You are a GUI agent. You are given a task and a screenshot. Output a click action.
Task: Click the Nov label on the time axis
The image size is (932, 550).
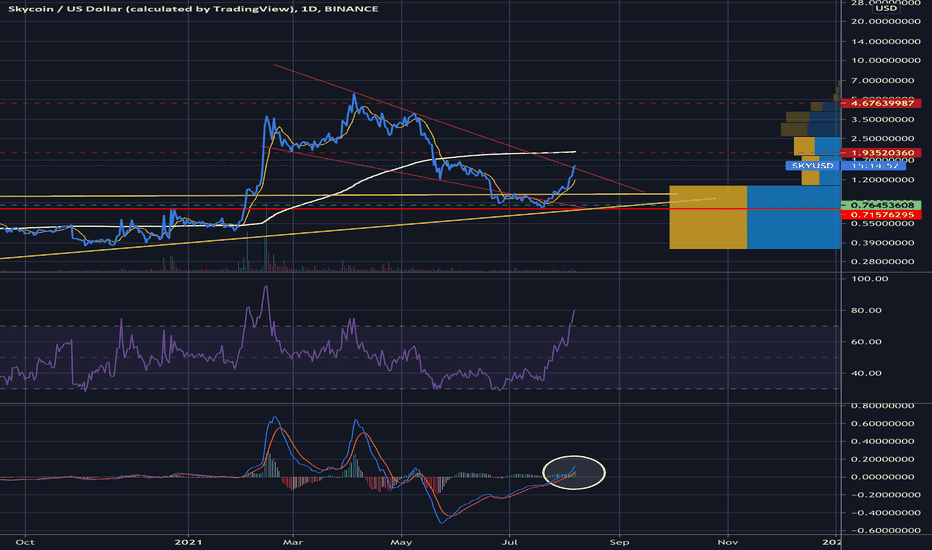(727, 541)
